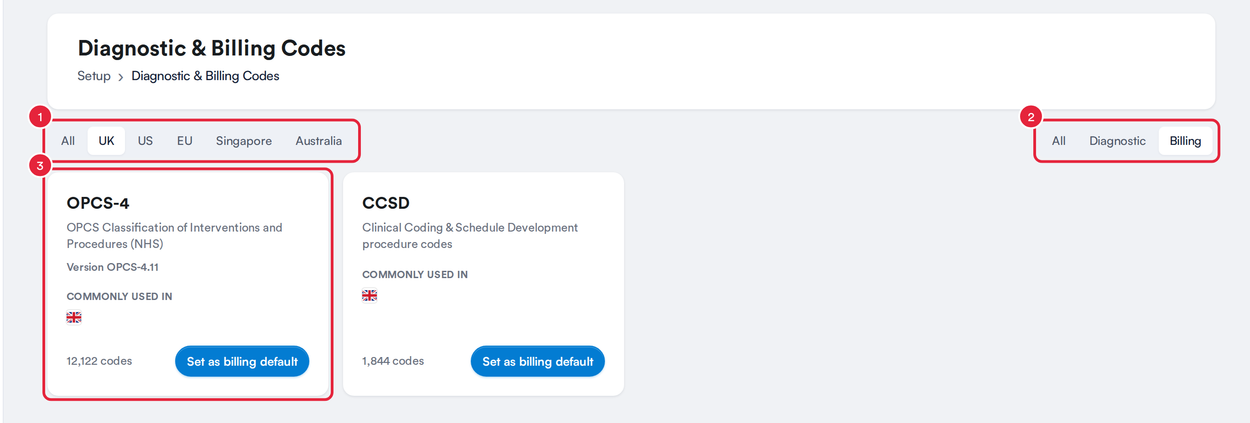Click the red annotation marker numbered 3
Screen dimensions: 1250x423
coord(40,166)
